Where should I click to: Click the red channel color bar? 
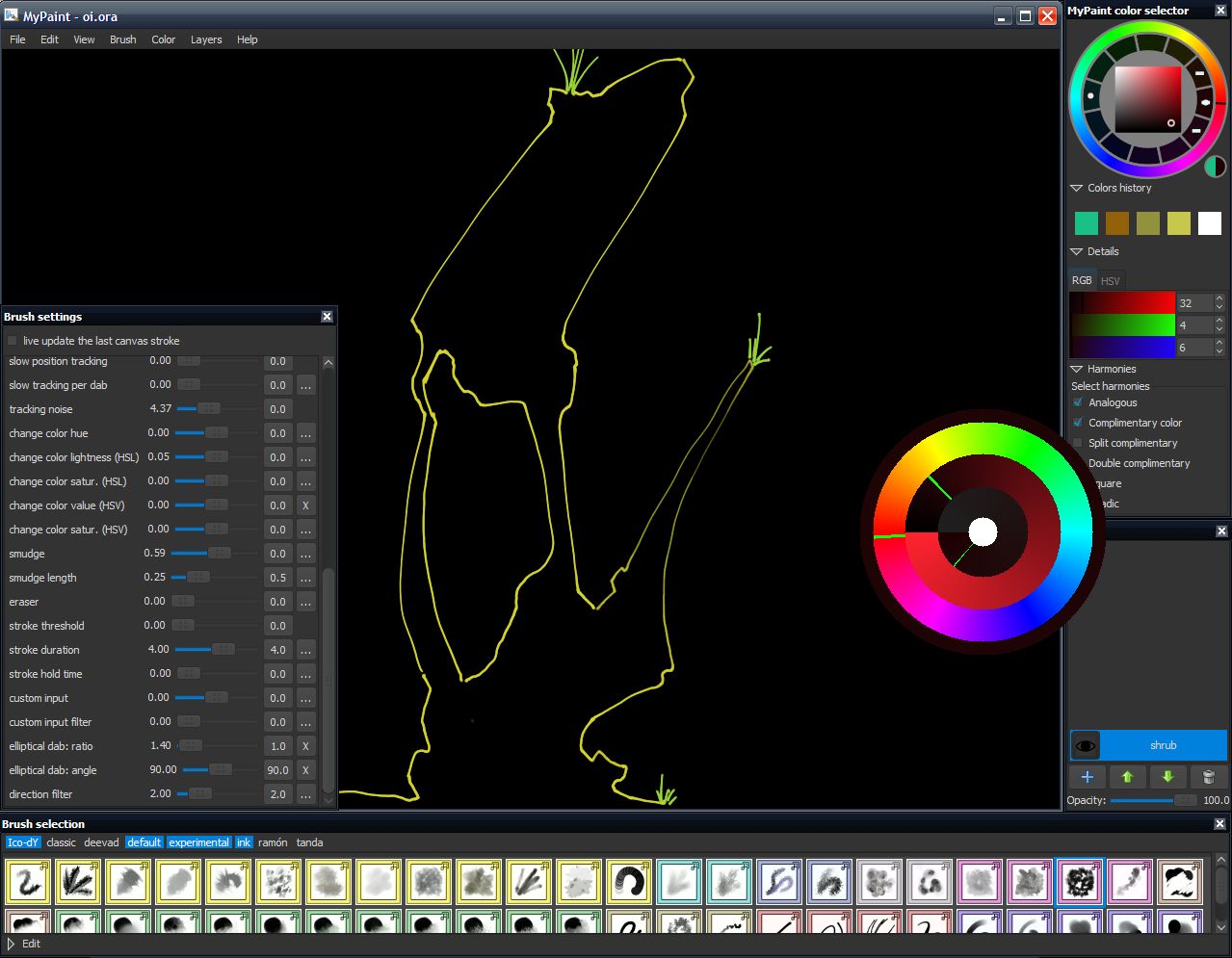point(1122,302)
